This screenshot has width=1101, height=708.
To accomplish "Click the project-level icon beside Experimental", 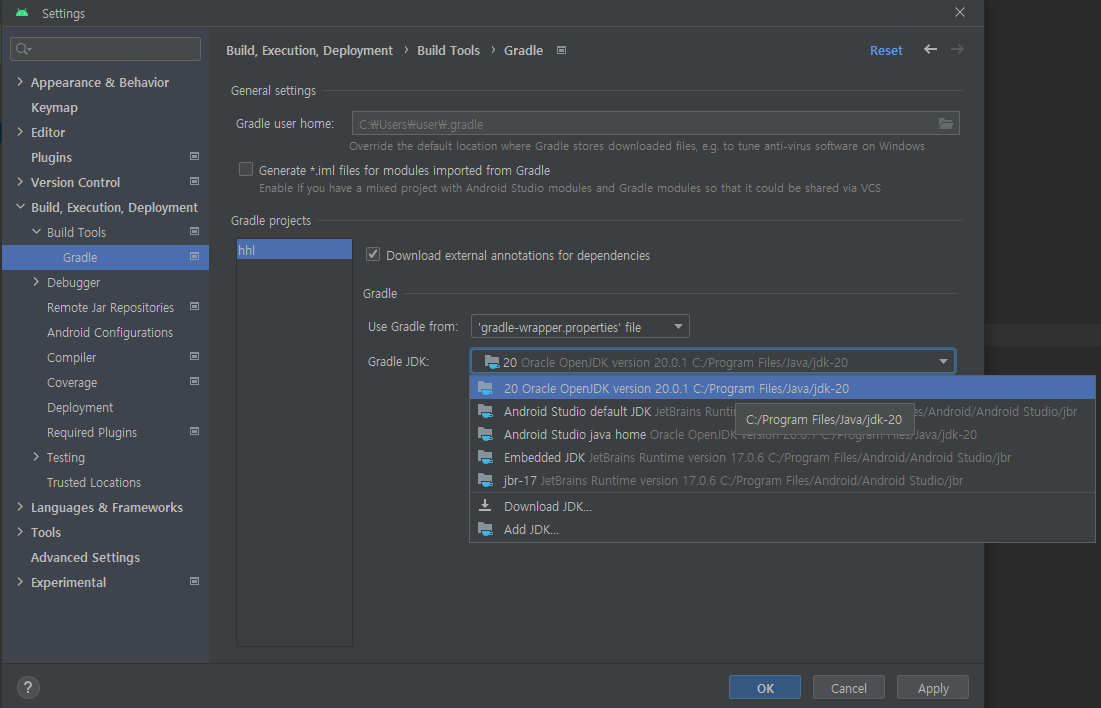I will coord(195,581).
